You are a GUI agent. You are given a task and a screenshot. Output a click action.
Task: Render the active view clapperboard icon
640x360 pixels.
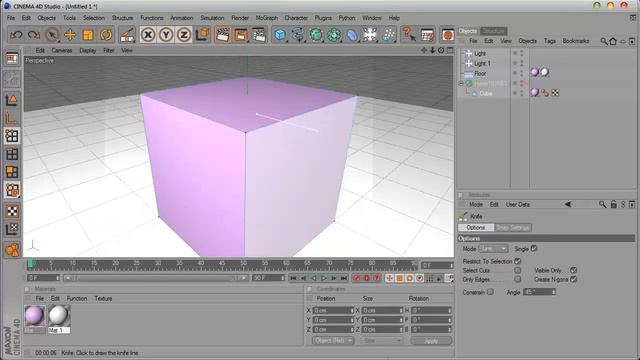(222, 35)
